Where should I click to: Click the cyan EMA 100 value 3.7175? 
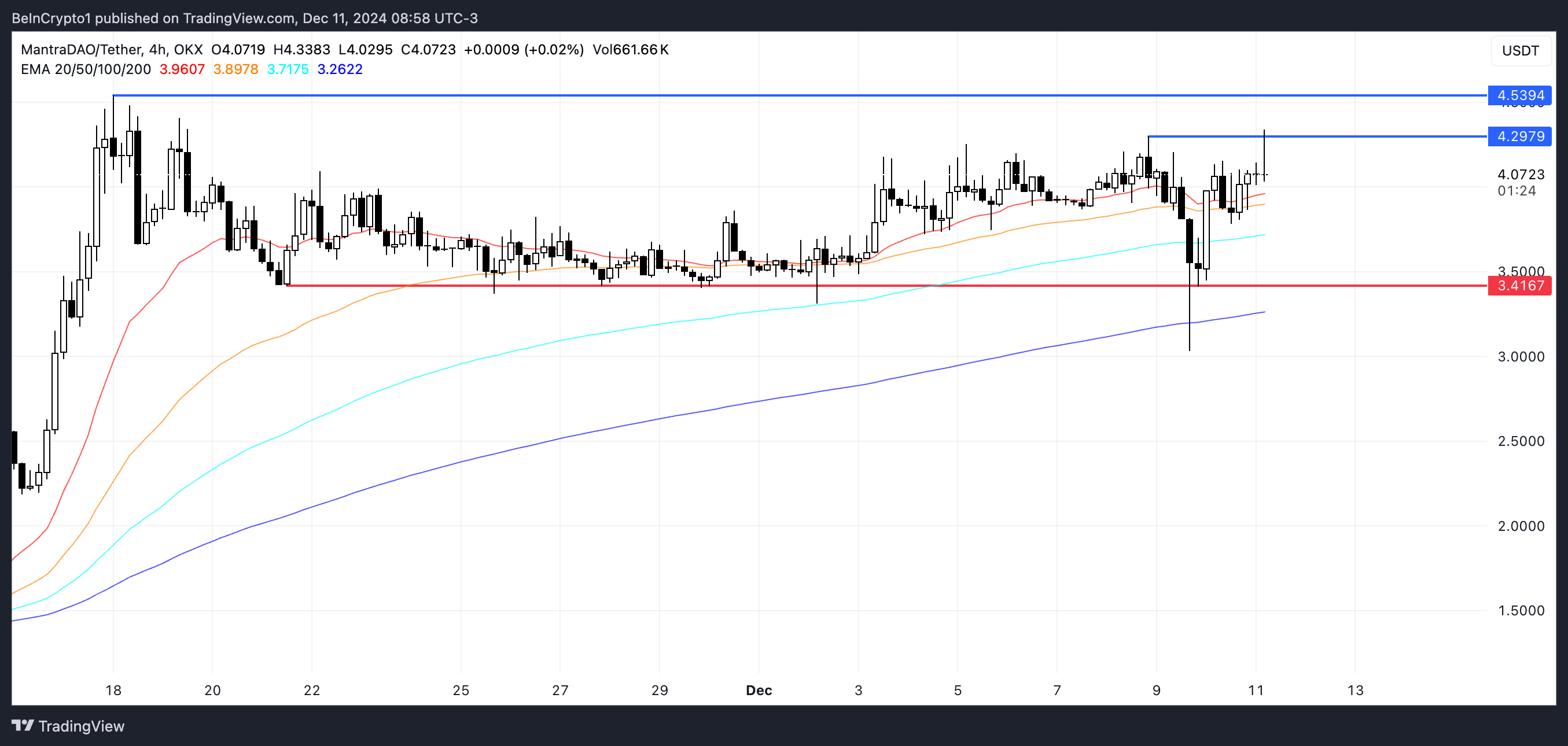click(x=288, y=69)
